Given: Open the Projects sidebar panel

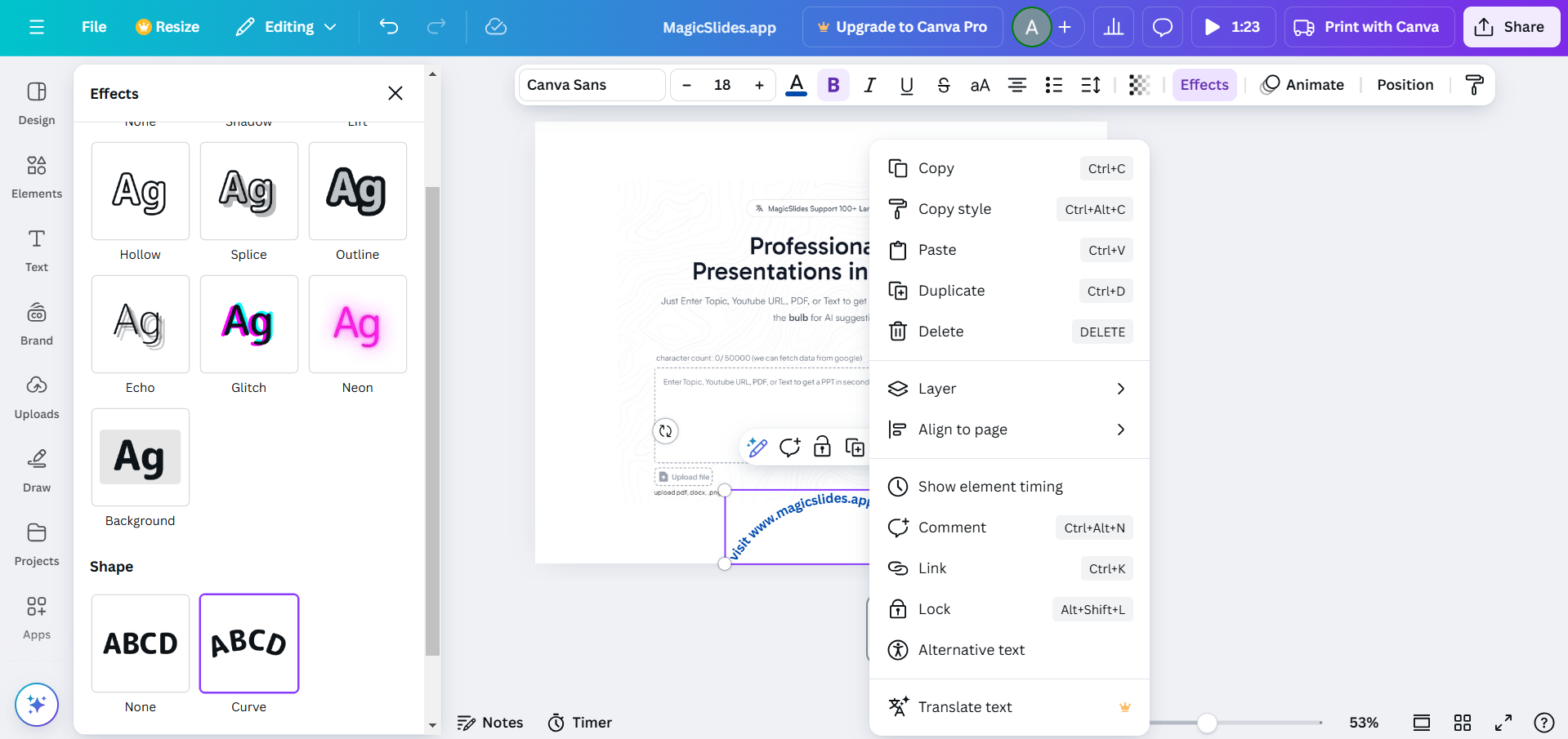Looking at the screenshot, I should click(x=37, y=545).
